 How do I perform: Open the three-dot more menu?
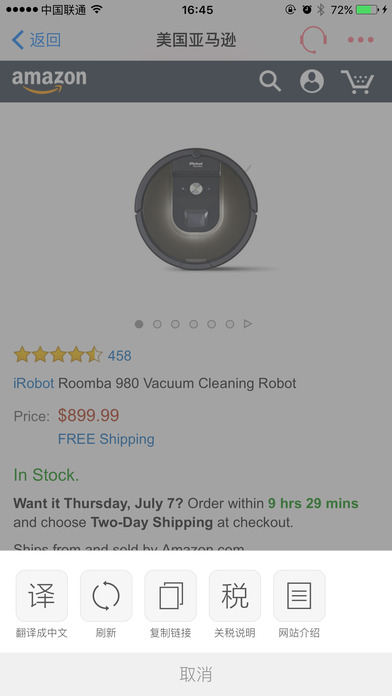[360, 40]
